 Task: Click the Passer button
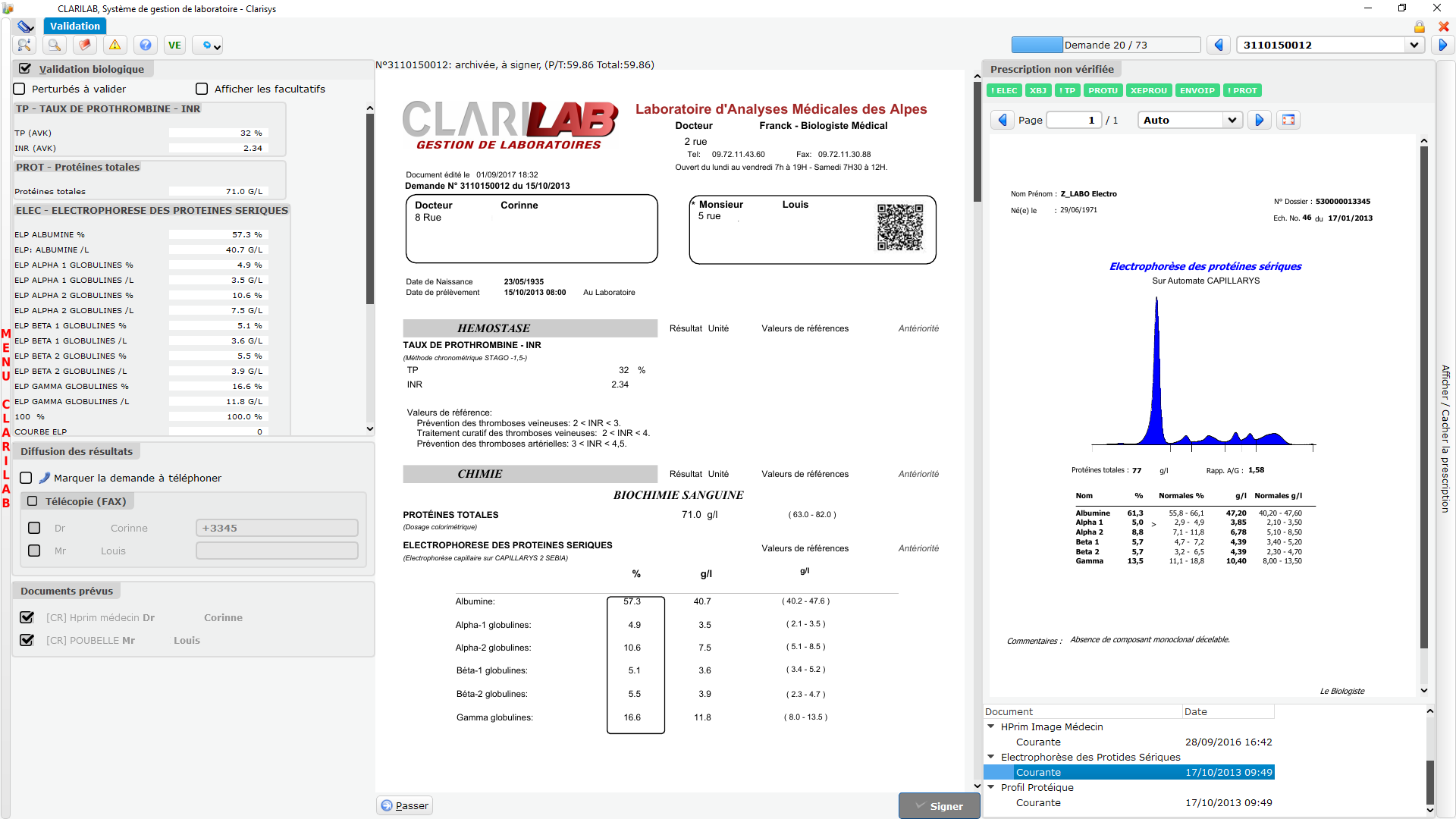tap(405, 805)
